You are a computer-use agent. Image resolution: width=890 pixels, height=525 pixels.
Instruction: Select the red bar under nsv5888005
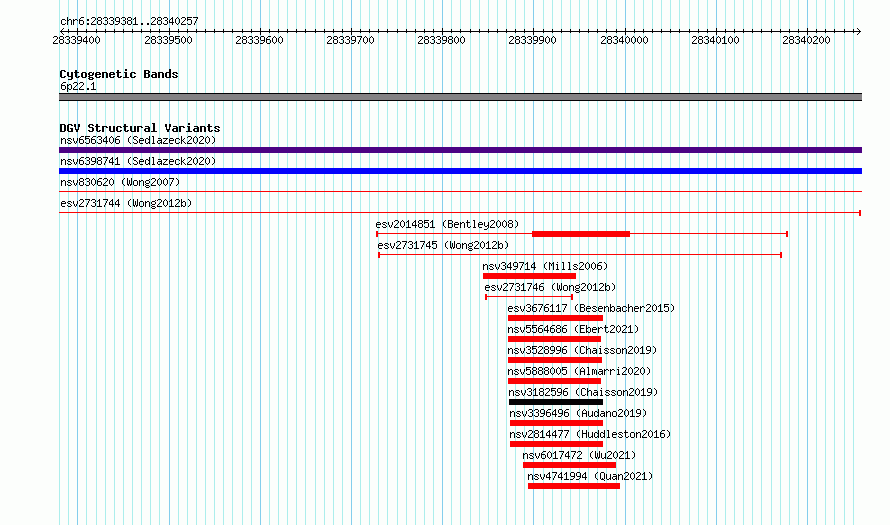click(x=555, y=381)
